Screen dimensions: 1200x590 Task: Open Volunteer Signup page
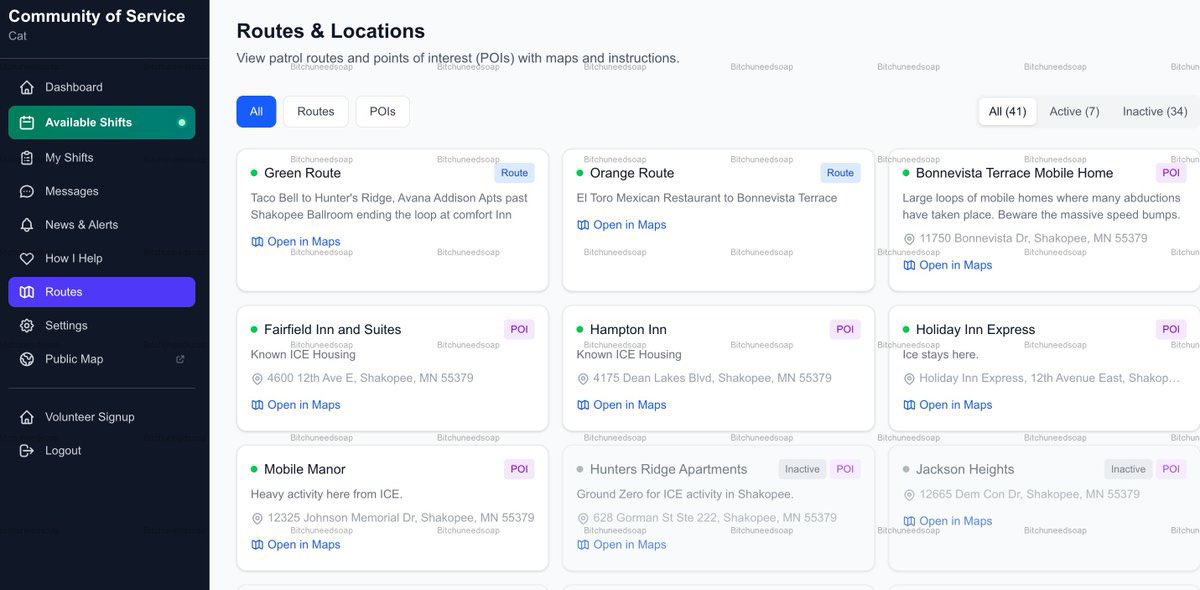point(102,417)
